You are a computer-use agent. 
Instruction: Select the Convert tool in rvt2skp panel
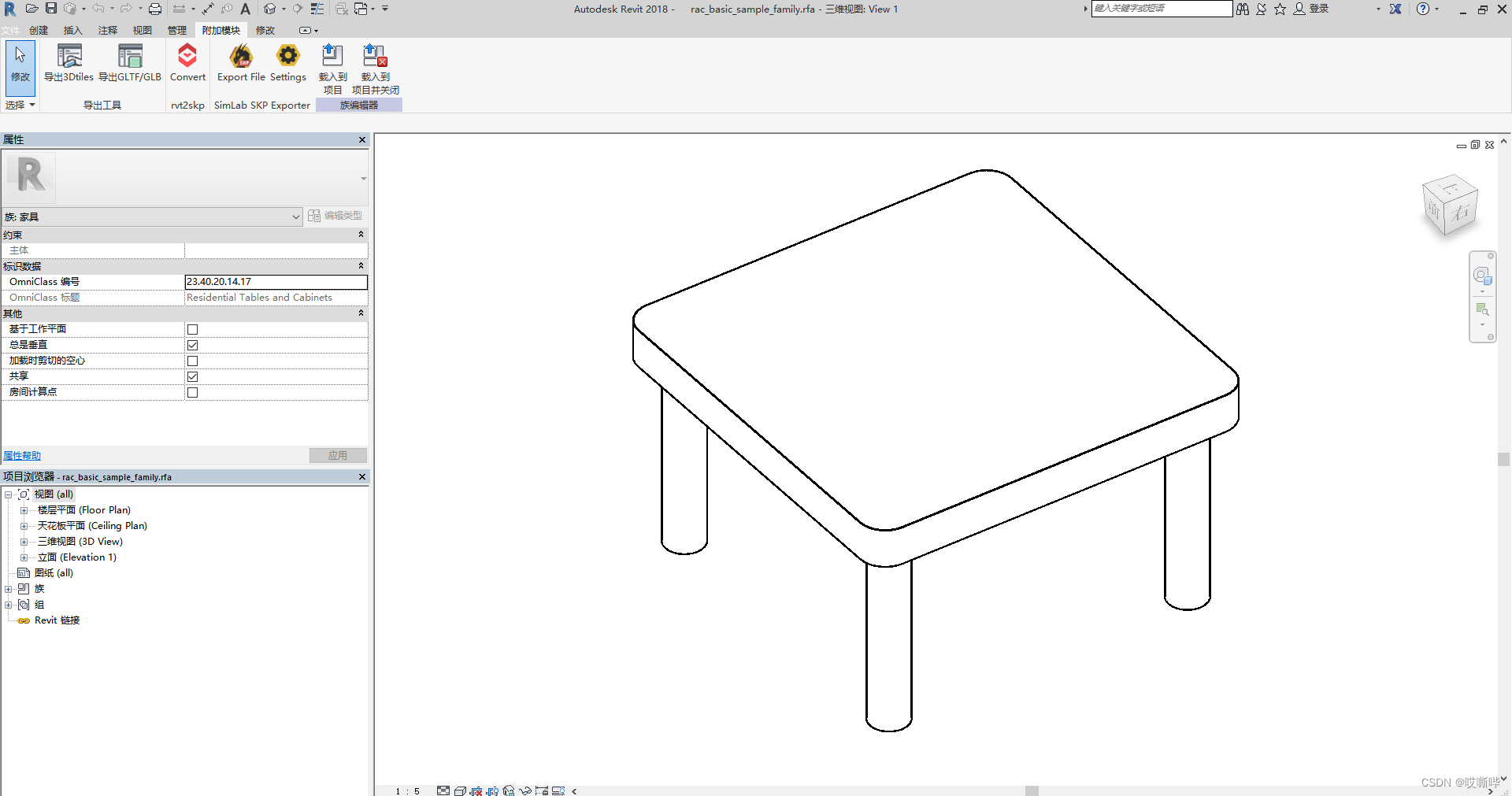(187, 65)
